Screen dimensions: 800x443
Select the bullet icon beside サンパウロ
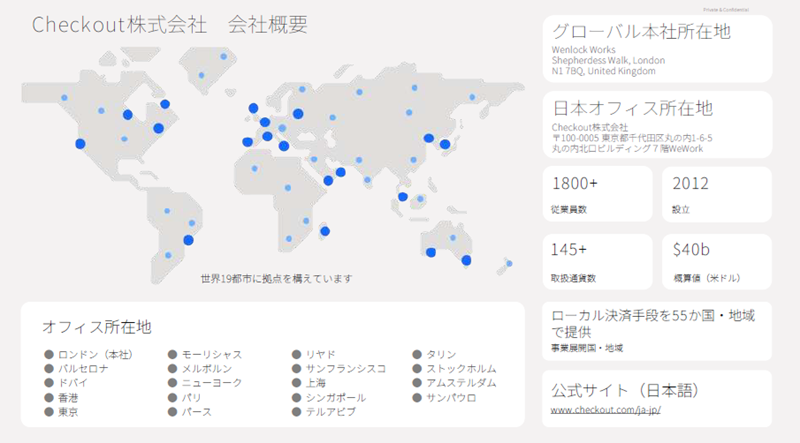[x=417, y=397]
